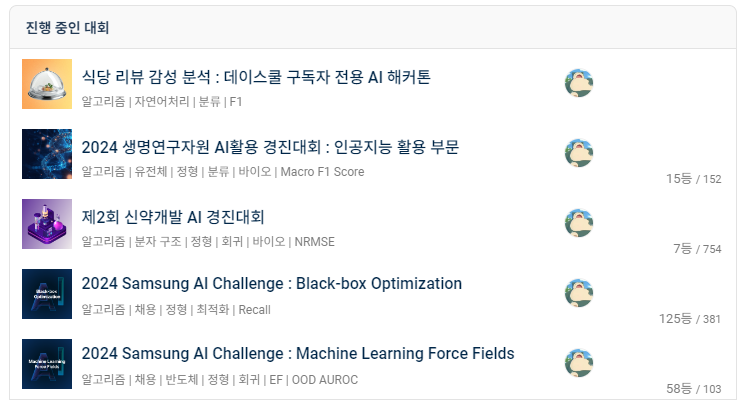This screenshot has width=746, height=409.
Task: Open the Machine Learning Force Fields thumbnail
Action: pos(46,363)
